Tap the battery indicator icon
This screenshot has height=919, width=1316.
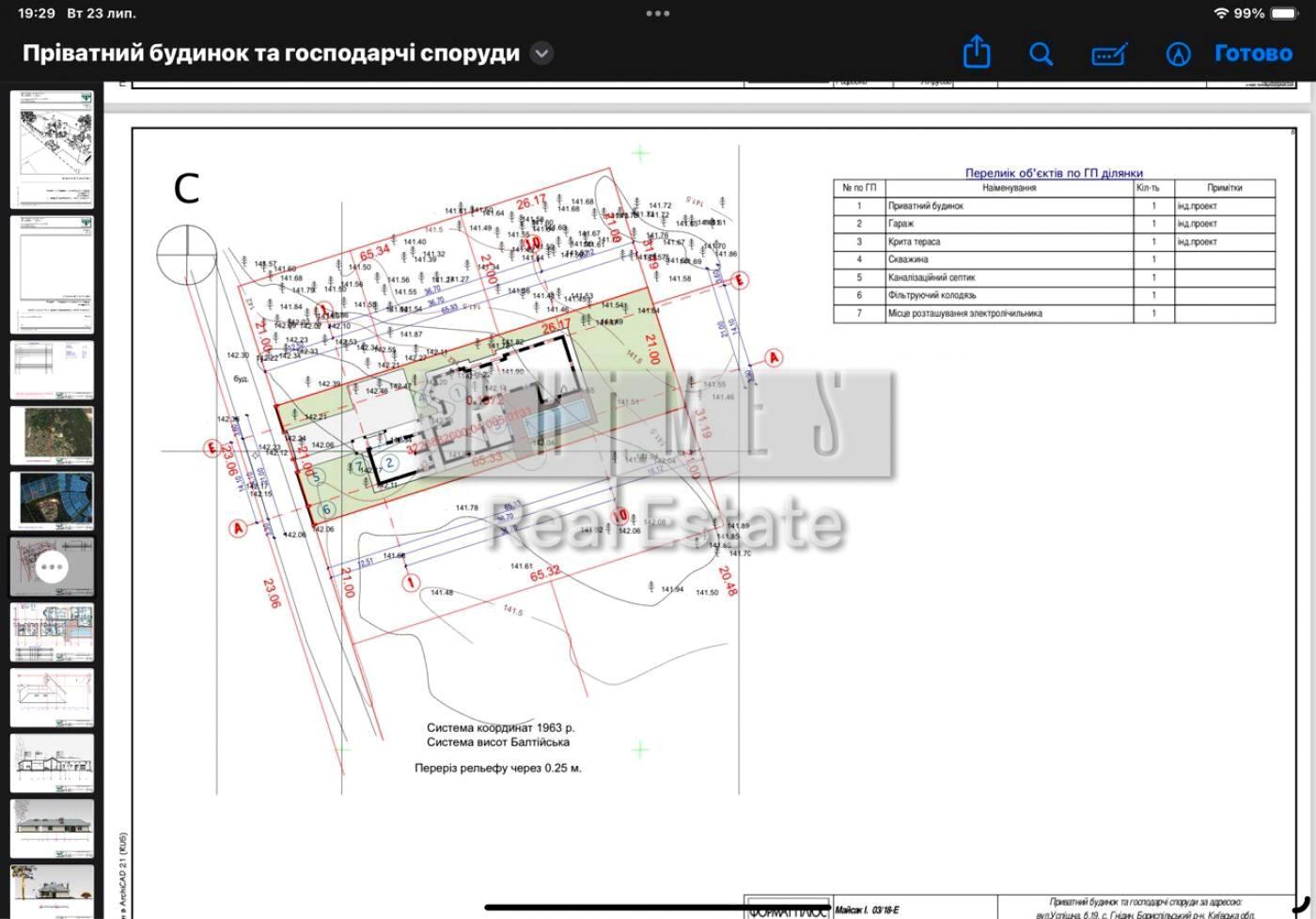(1284, 13)
